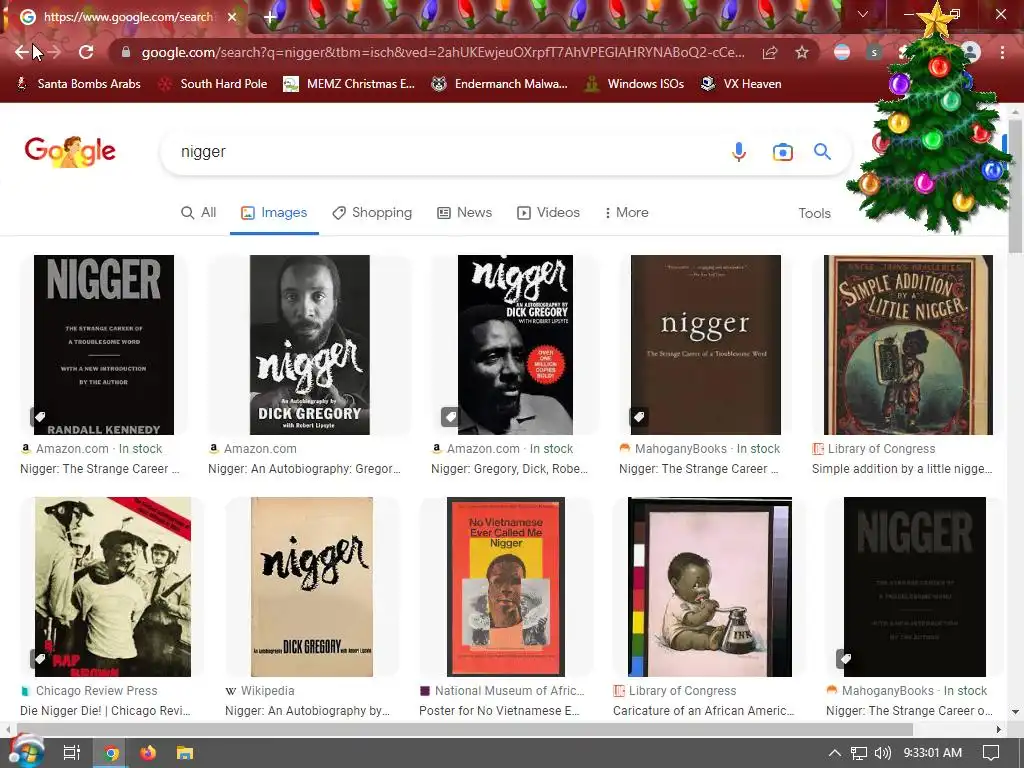Open the 'Simple Addition' Library of Congress thumbnail

coord(908,345)
